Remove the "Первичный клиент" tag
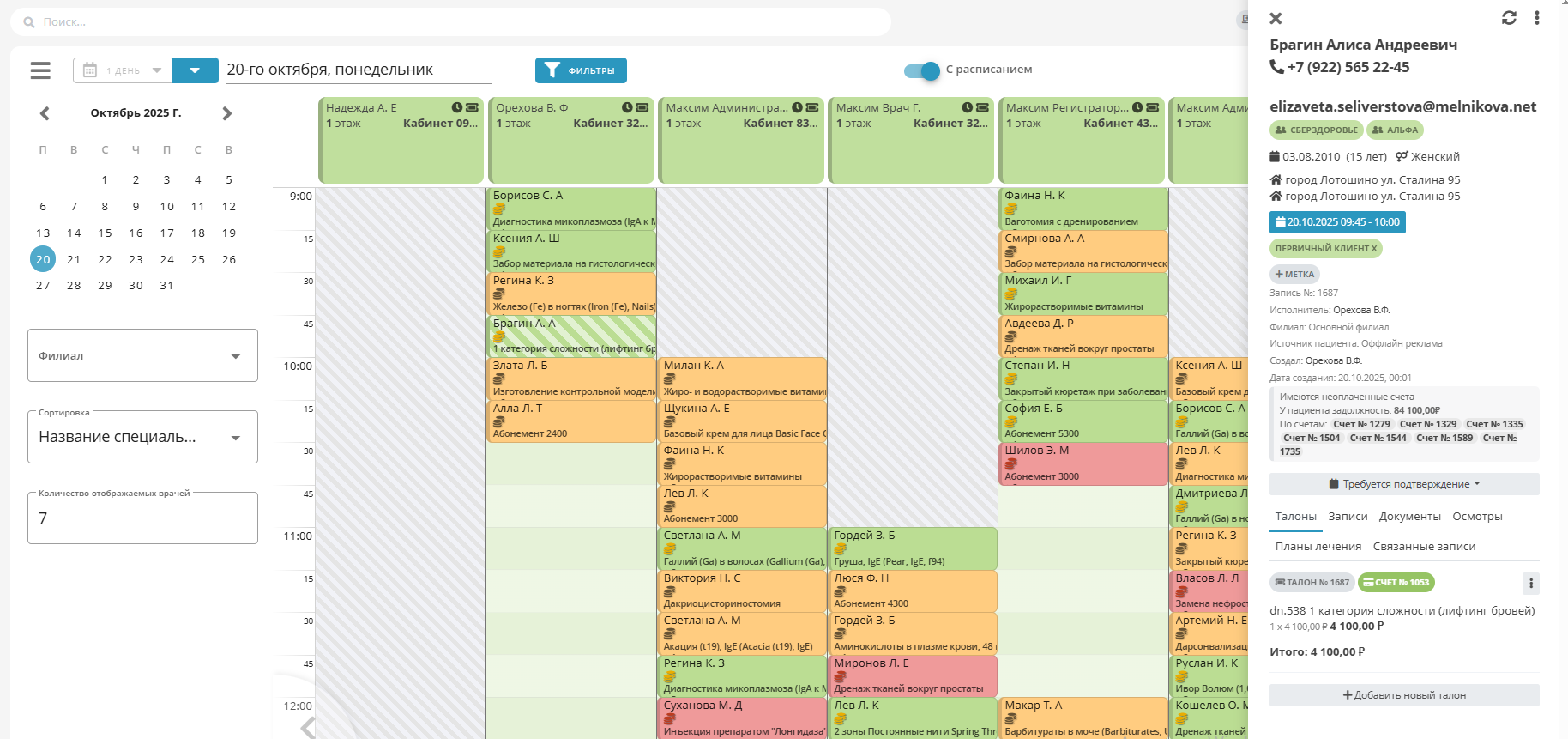Screen dimensions: 1568x739 1374,249
